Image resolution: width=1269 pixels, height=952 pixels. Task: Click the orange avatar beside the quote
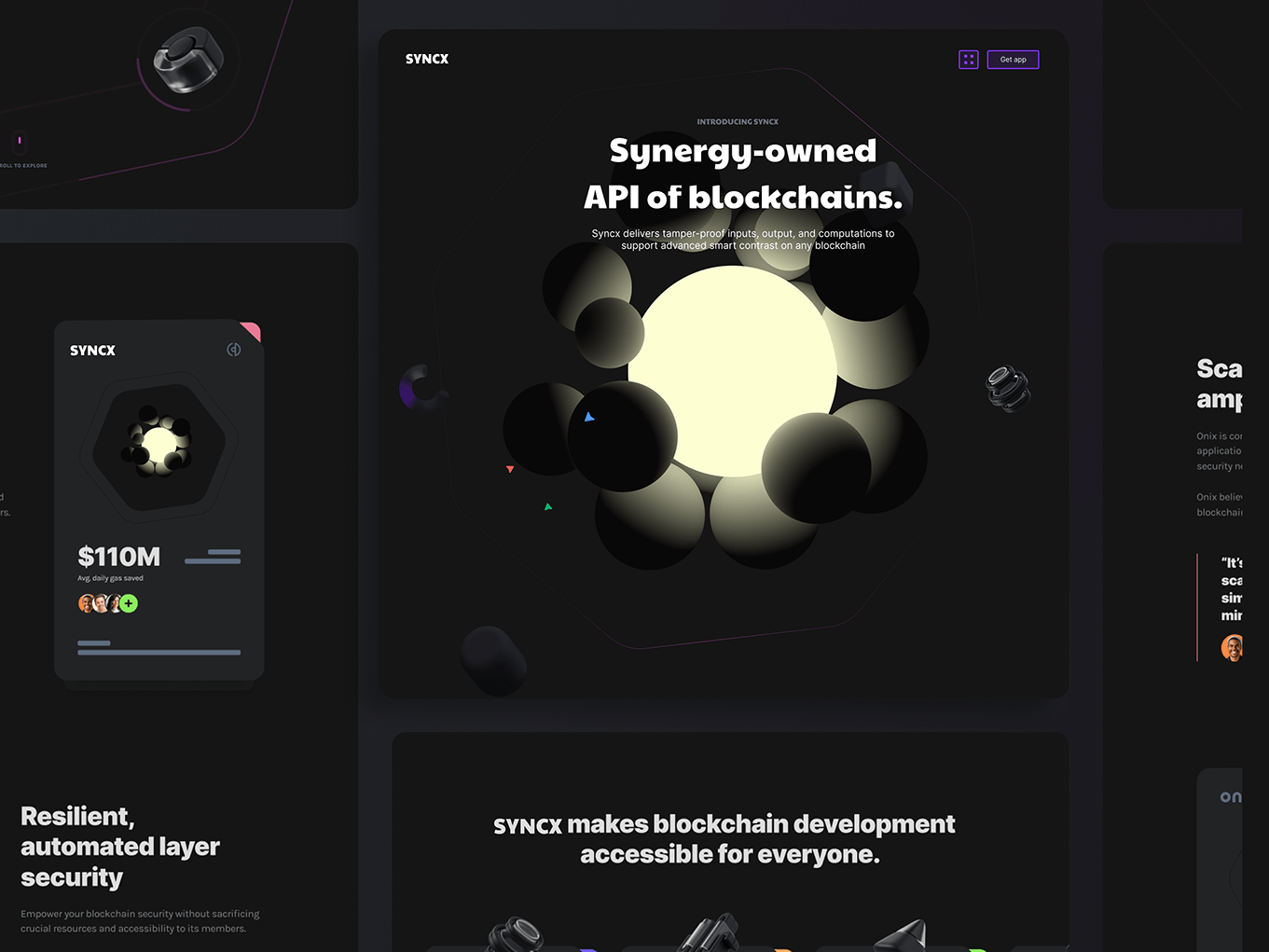(x=1232, y=647)
